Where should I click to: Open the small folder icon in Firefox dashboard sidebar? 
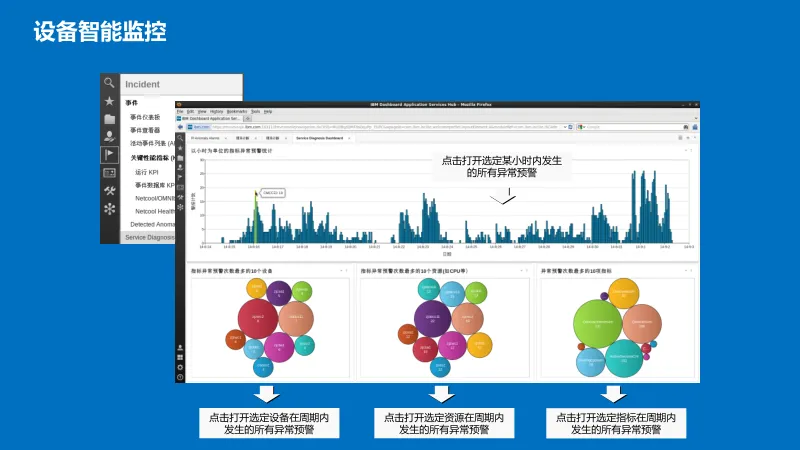pos(180,158)
